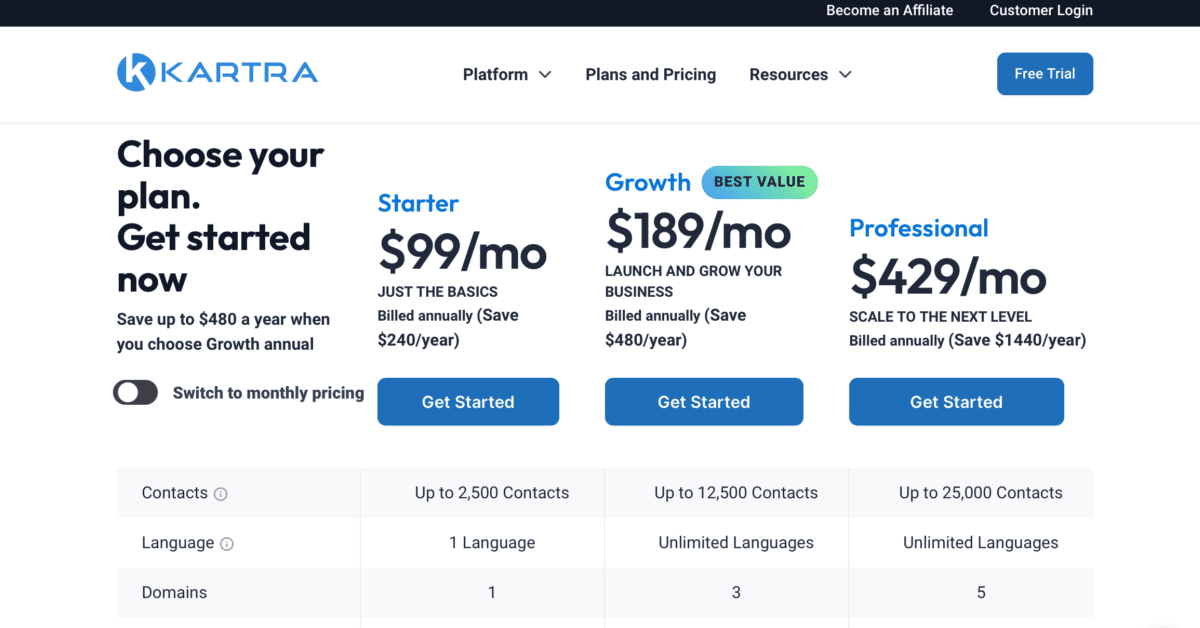Get Started with the Starter plan

click(x=467, y=401)
